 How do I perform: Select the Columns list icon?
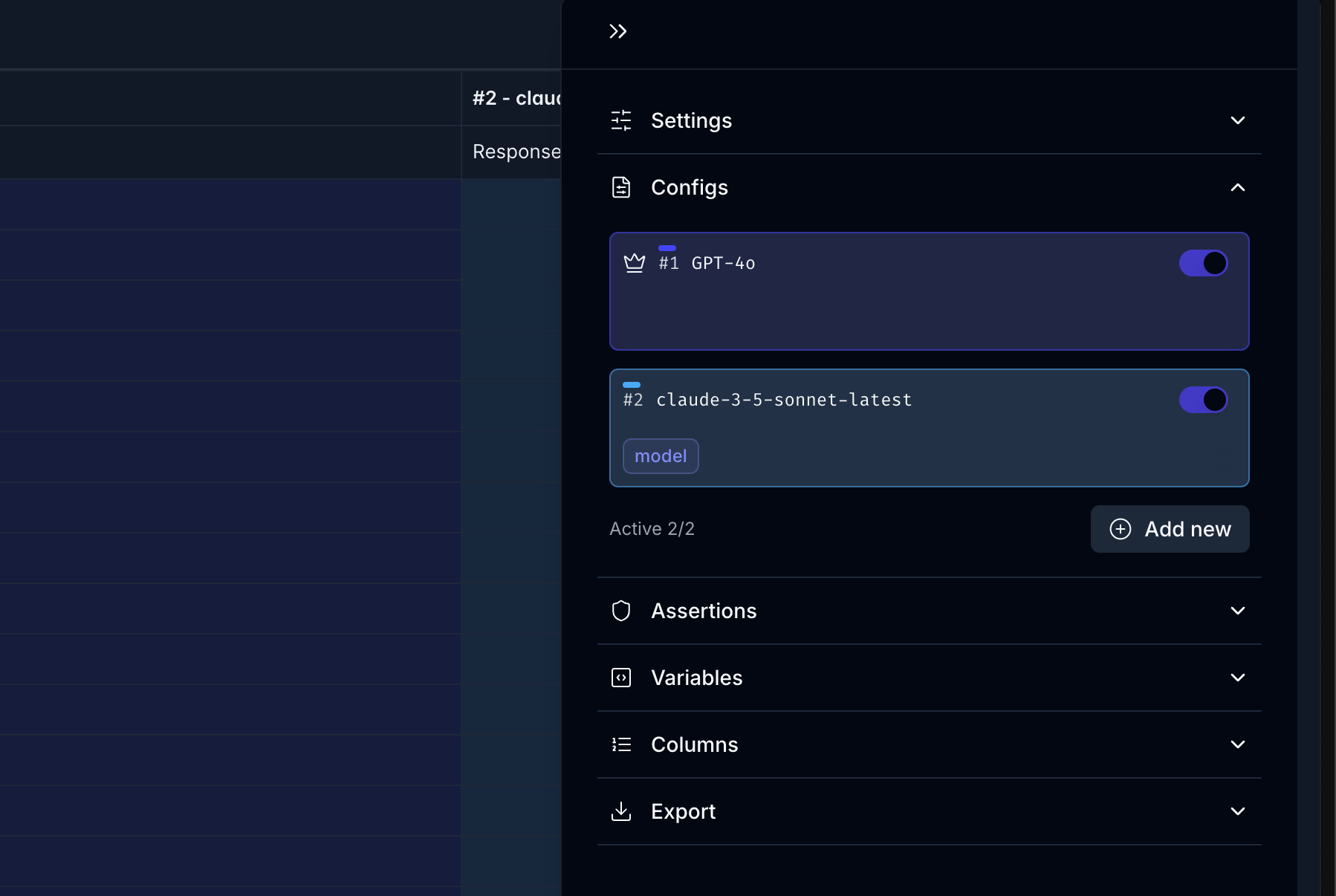pos(623,744)
